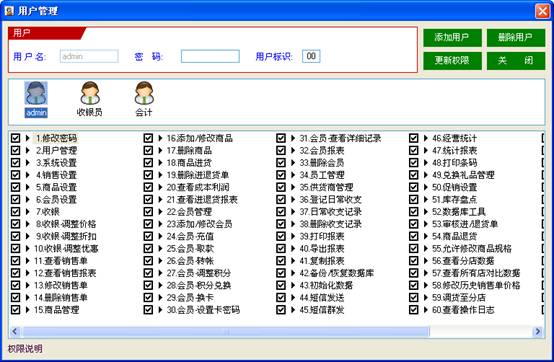
Task: Click the right scroll arrow
Action: (538, 331)
